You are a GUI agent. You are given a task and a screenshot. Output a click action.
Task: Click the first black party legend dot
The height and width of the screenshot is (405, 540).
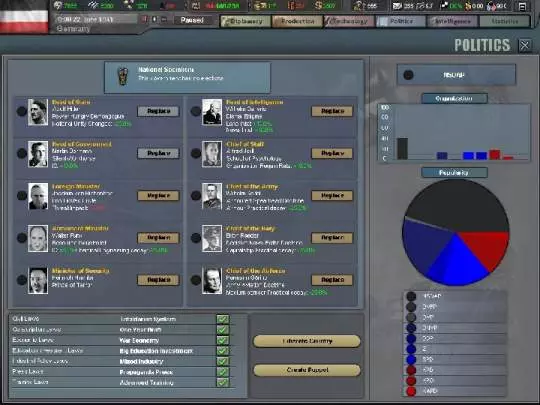pyautogui.click(x=411, y=296)
